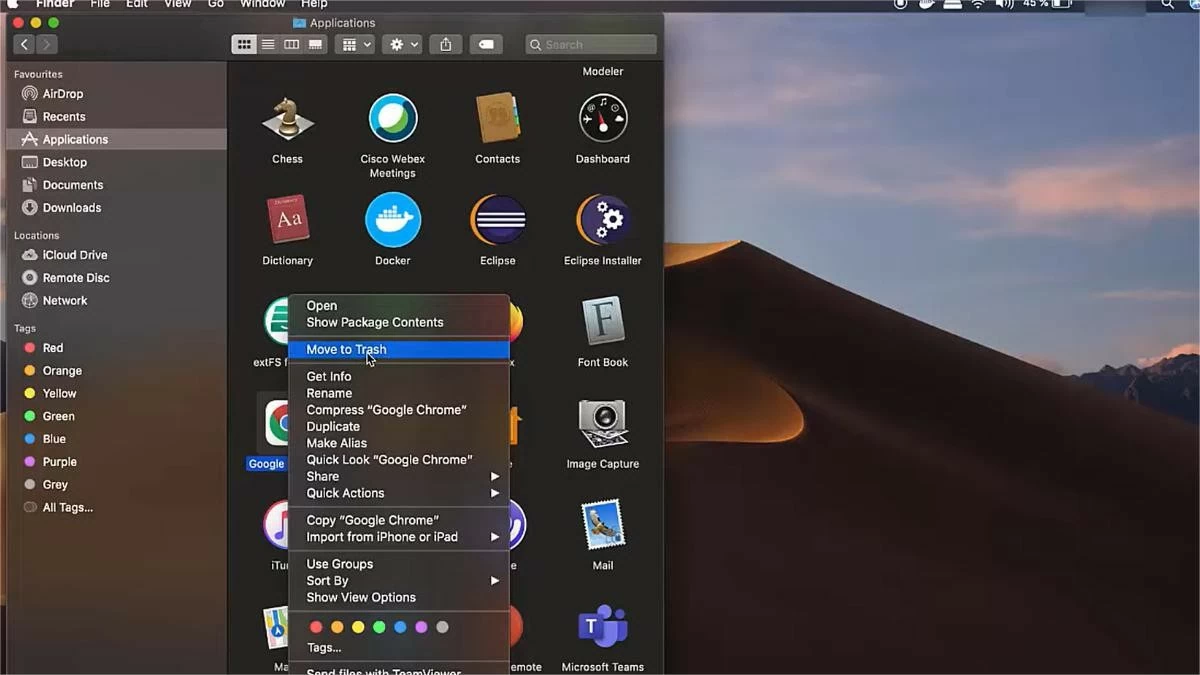This screenshot has height=675, width=1200.
Task: Open the Eclipse Installer app
Action: tap(602, 220)
